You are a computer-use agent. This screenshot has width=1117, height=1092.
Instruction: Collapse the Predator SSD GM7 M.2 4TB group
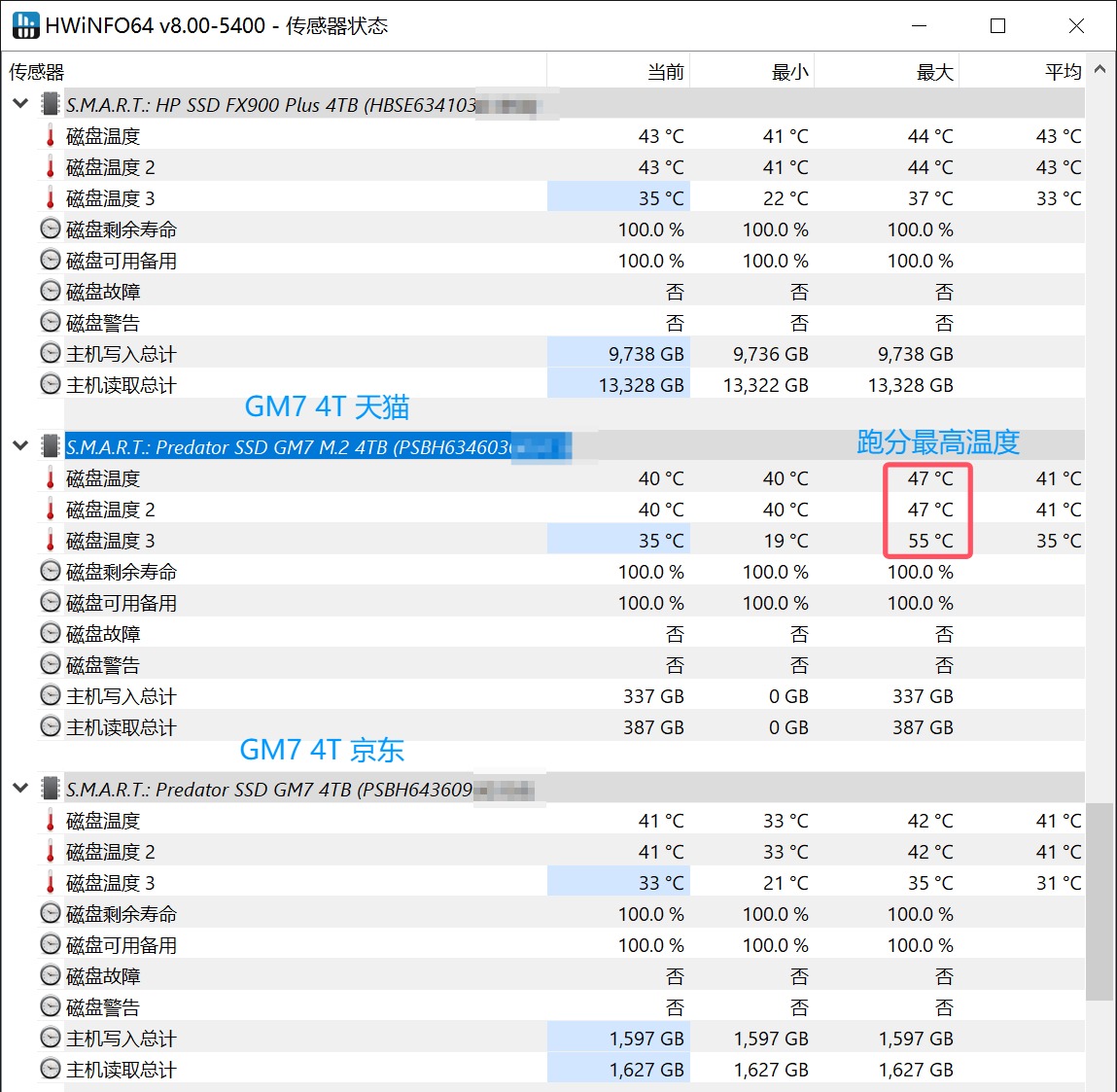point(20,445)
